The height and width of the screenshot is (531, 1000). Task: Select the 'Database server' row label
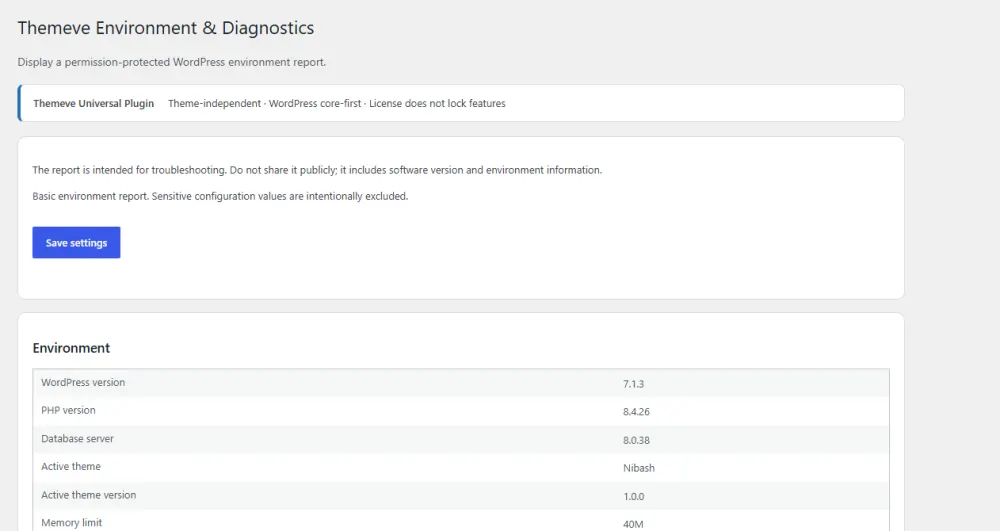(77, 439)
